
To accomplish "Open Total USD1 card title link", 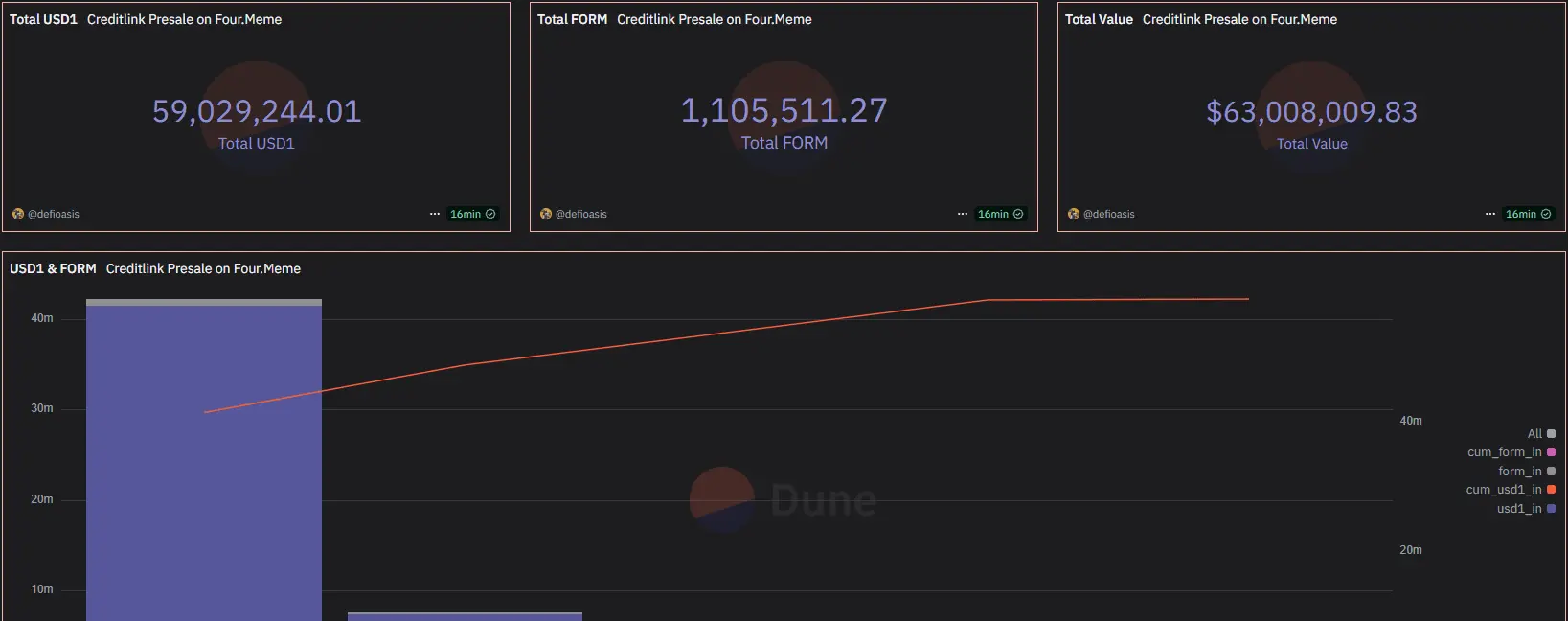I will pos(43,19).
